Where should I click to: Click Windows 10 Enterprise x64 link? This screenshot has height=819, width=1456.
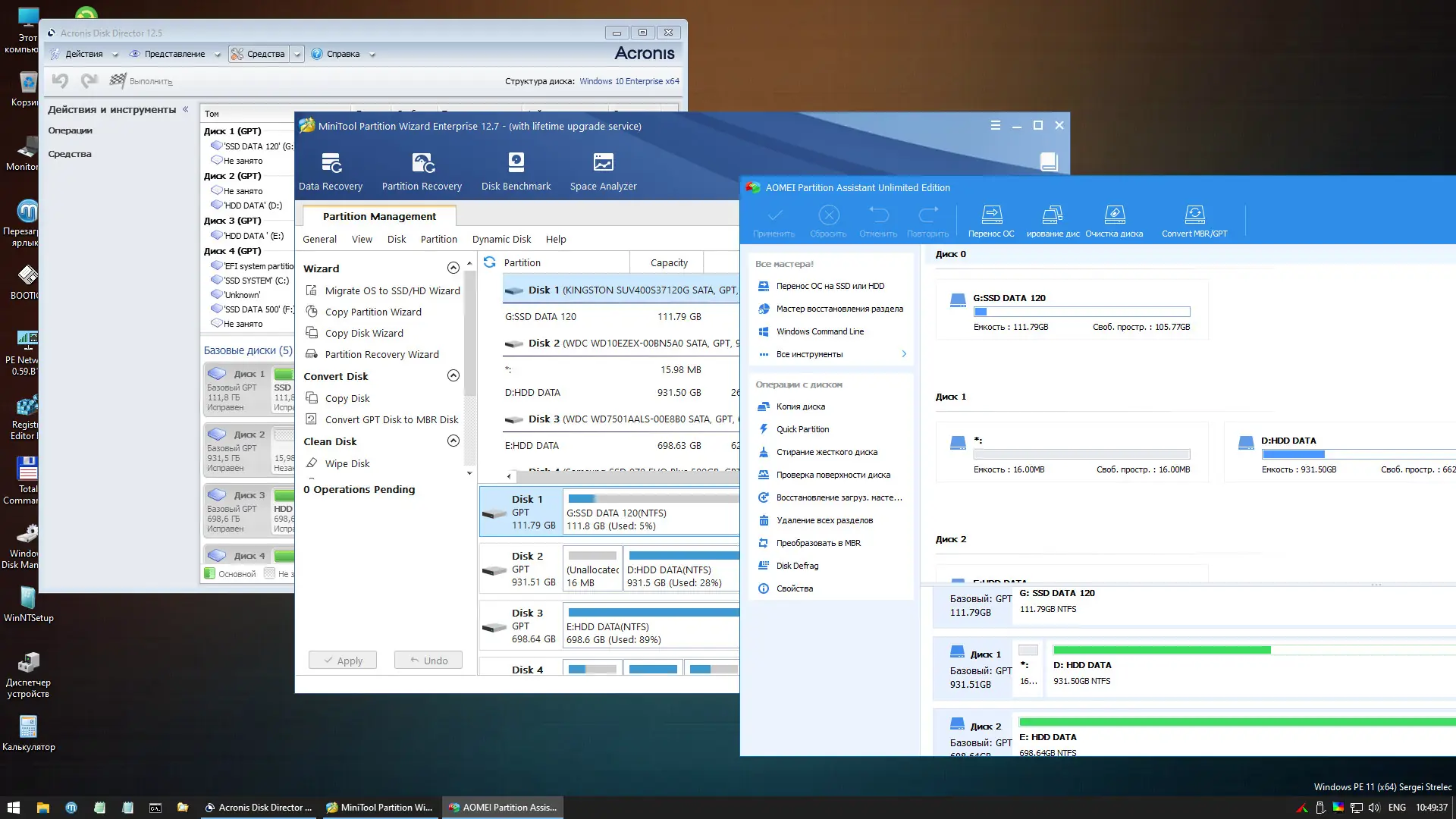point(629,81)
